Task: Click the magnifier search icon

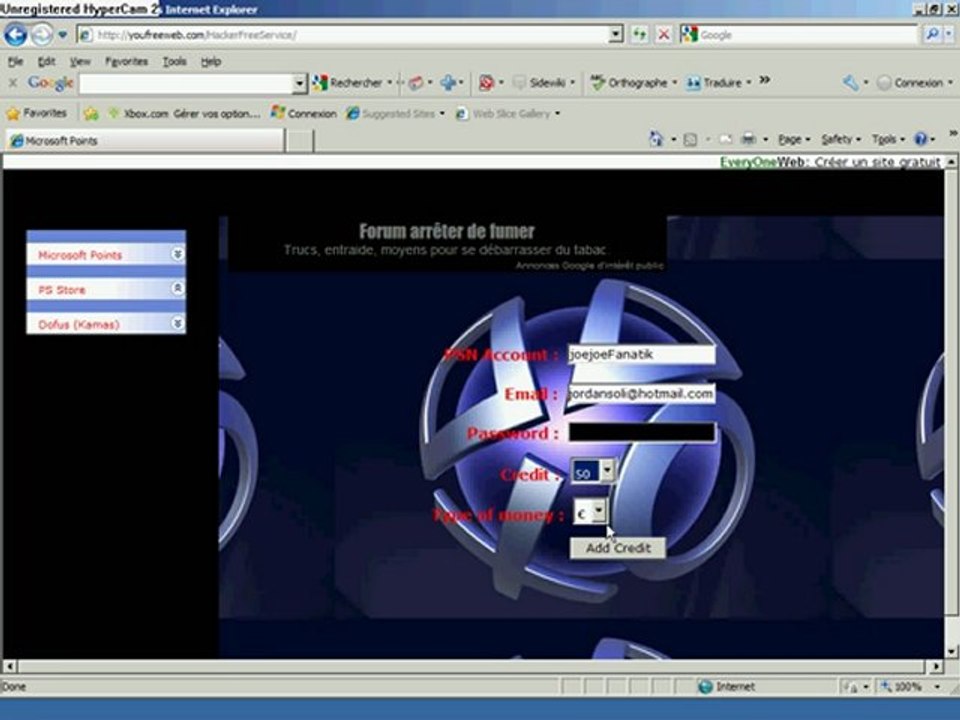Action: 932,35
